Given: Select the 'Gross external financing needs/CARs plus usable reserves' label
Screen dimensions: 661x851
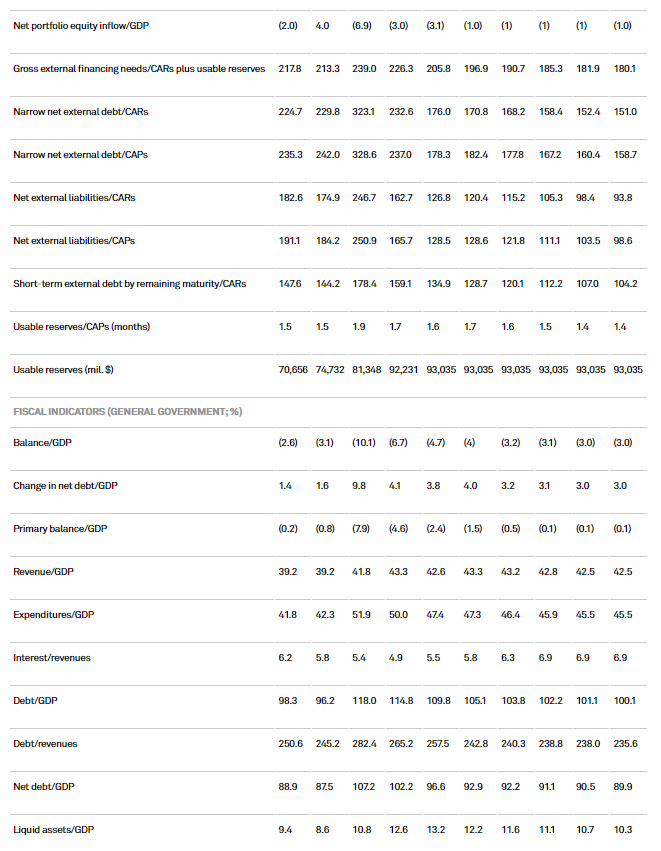Looking at the screenshot, I should pos(139,68).
